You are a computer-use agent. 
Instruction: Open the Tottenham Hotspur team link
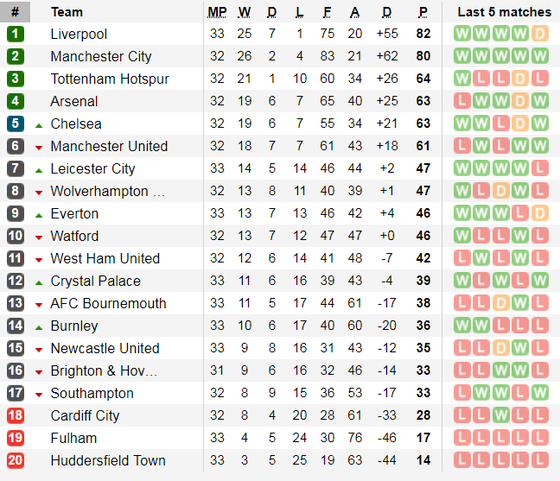(110, 79)
